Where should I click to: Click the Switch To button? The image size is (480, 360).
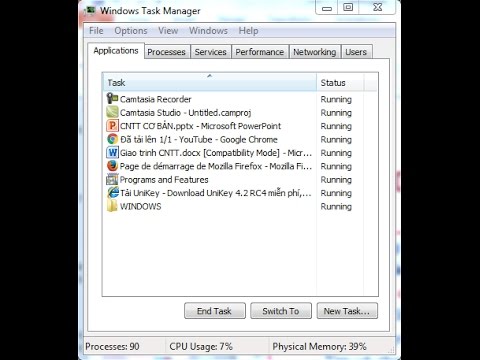(281, 311)
